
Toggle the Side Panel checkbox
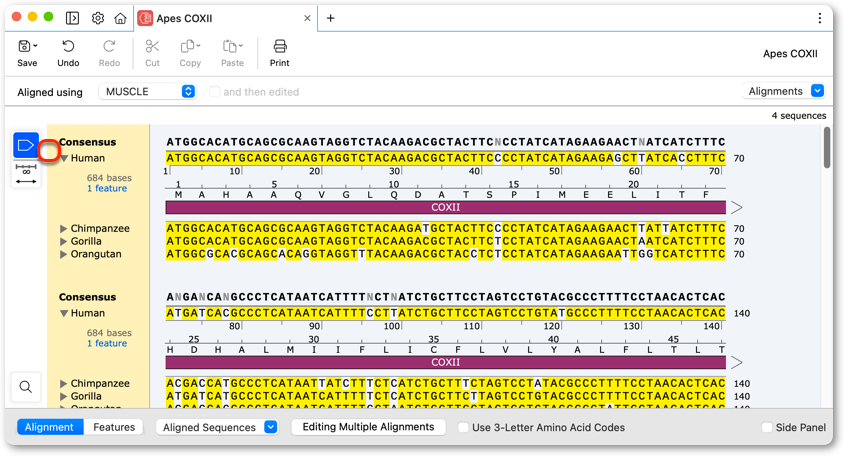tap(767, 427)
